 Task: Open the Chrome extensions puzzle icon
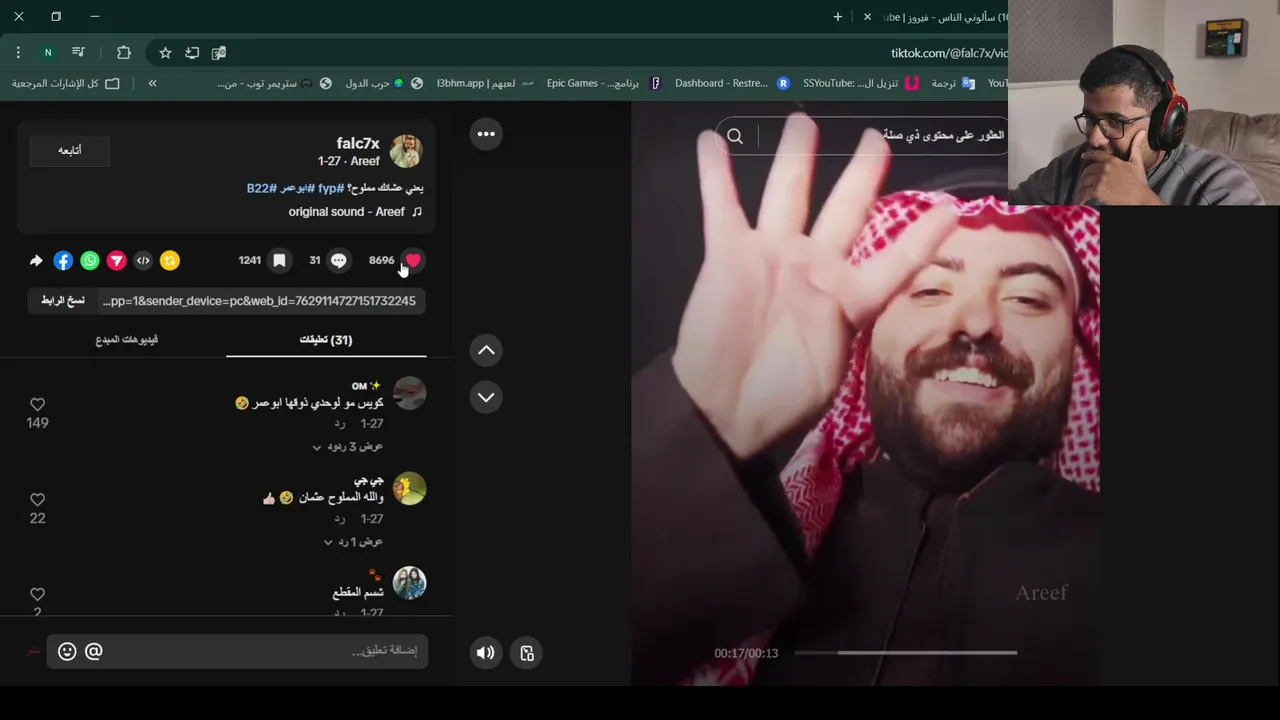click(124, 52)
